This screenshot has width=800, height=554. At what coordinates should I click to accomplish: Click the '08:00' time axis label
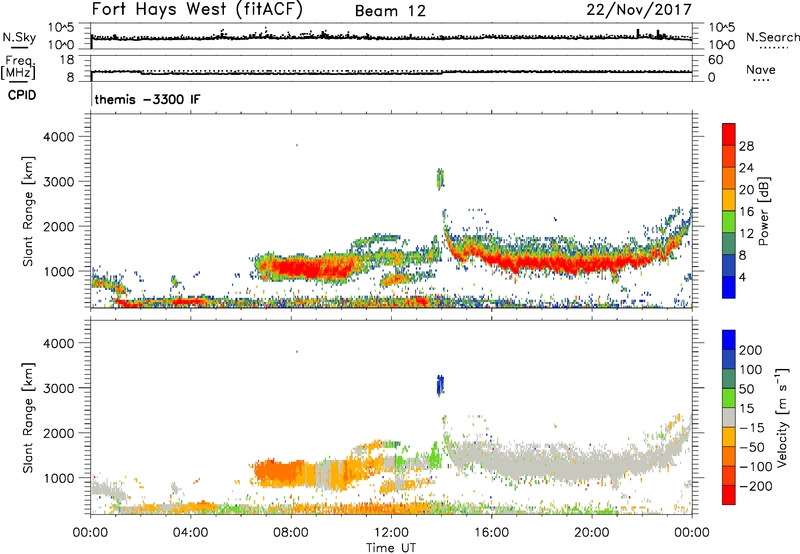pyautogui.click(x=291, y=533)
